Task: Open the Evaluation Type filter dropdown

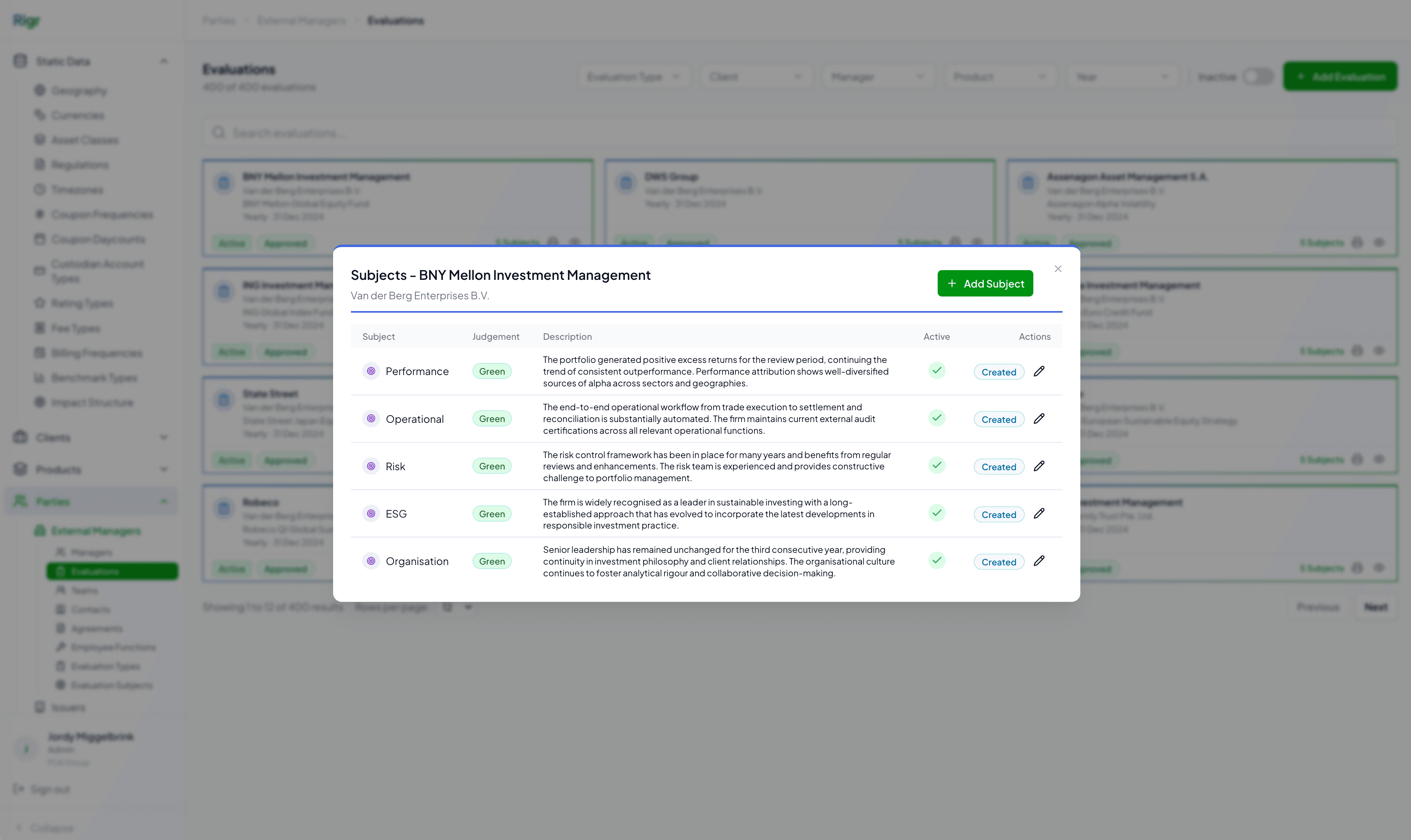Action: tap(634, 77)
